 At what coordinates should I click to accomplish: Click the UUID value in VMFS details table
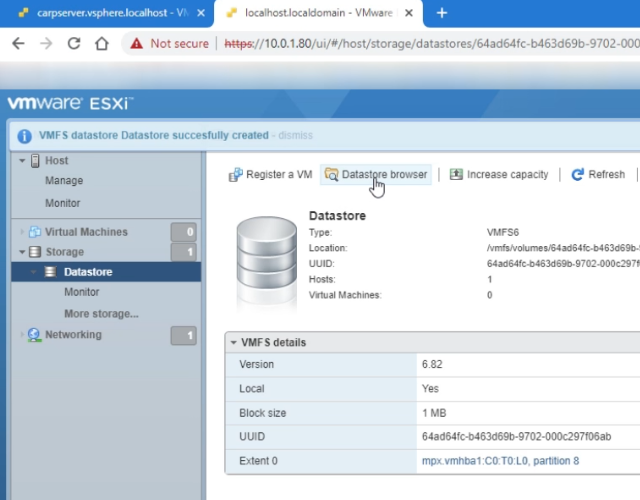click(x=516, y=437)
